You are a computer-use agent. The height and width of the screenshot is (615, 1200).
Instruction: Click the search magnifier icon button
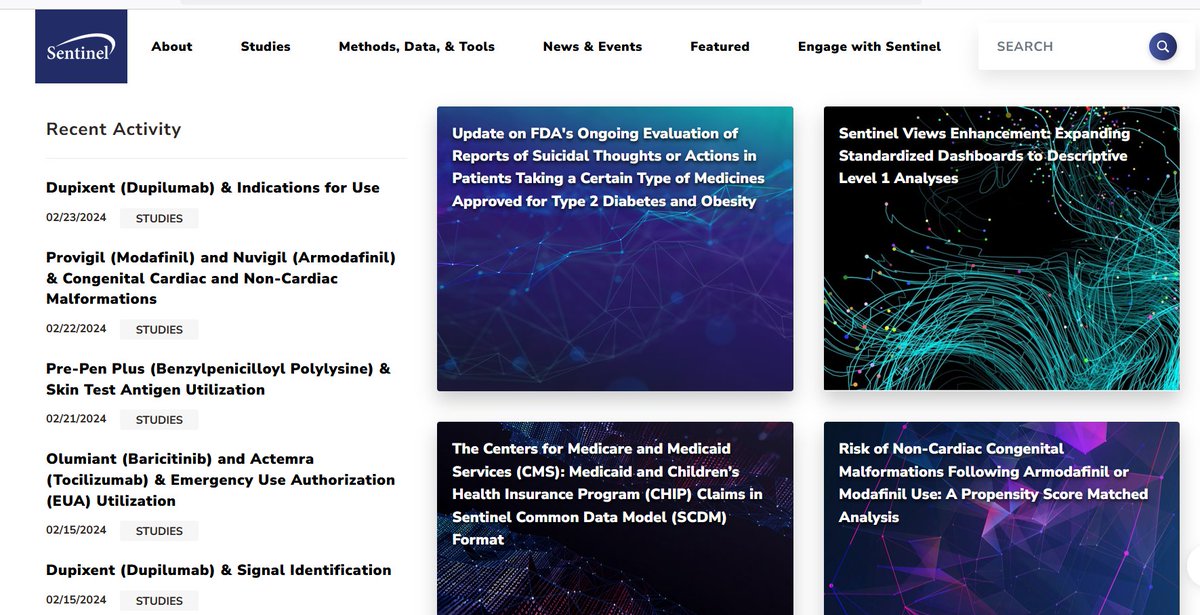click(1162, 46)
